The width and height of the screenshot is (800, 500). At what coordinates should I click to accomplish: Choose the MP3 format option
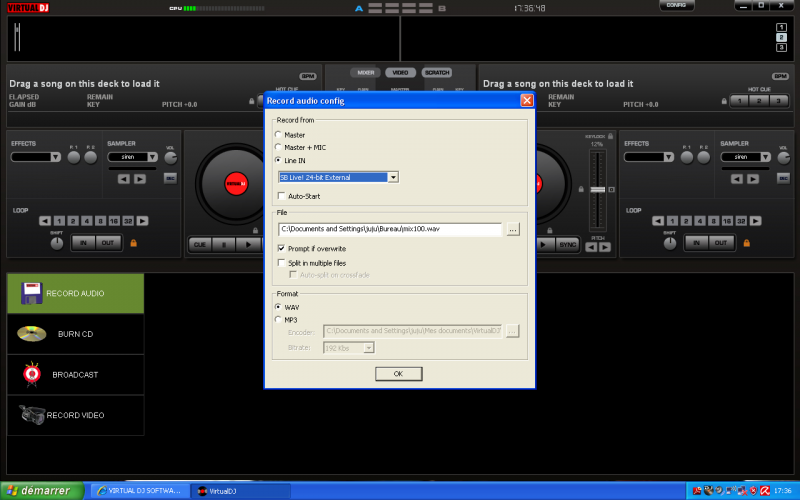point(279,320)
